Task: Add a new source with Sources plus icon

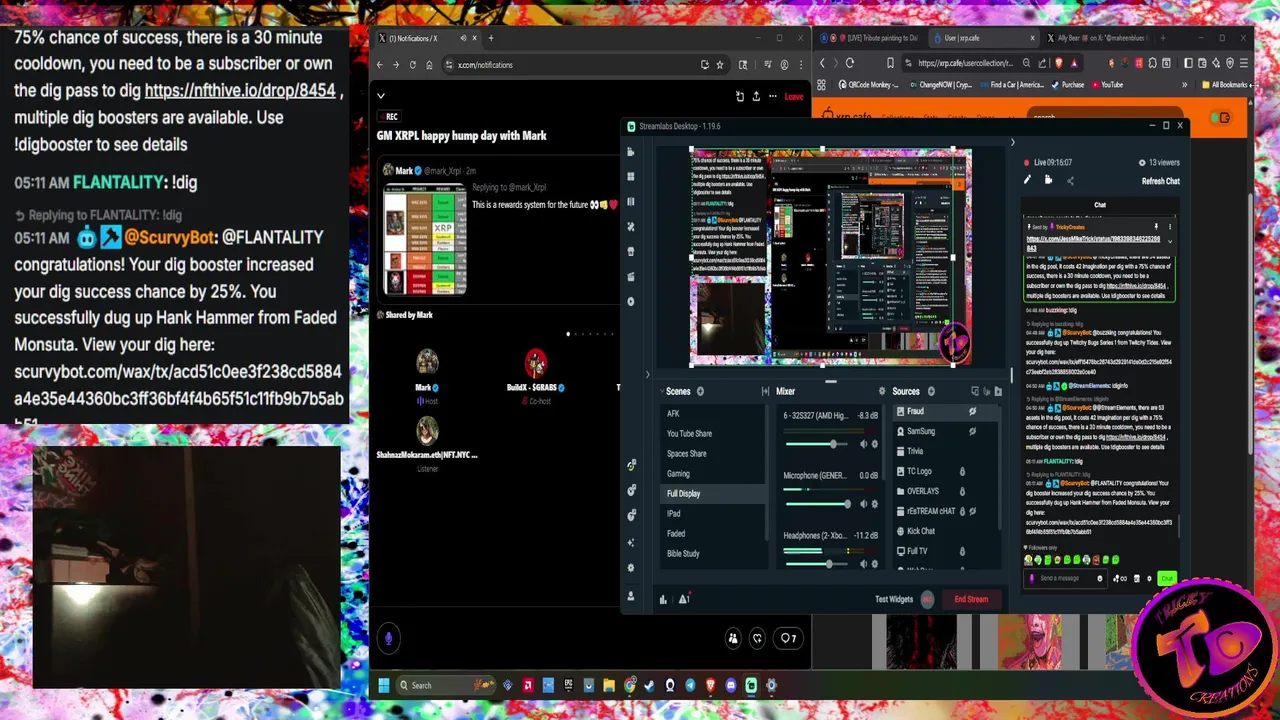Action: coord(930,391)
